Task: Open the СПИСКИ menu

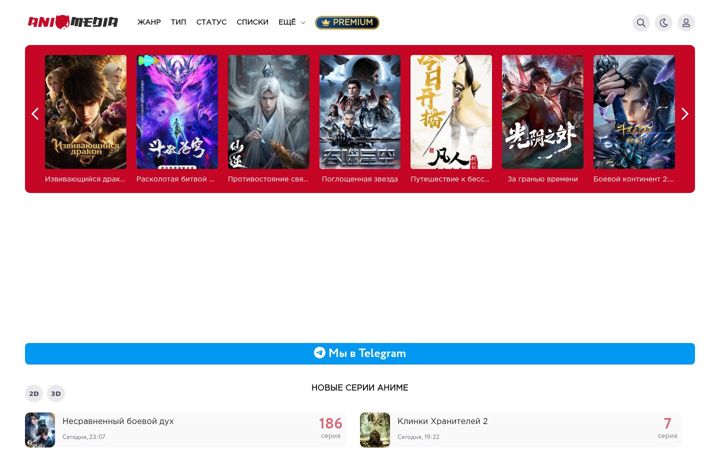Action: (252, 22)
